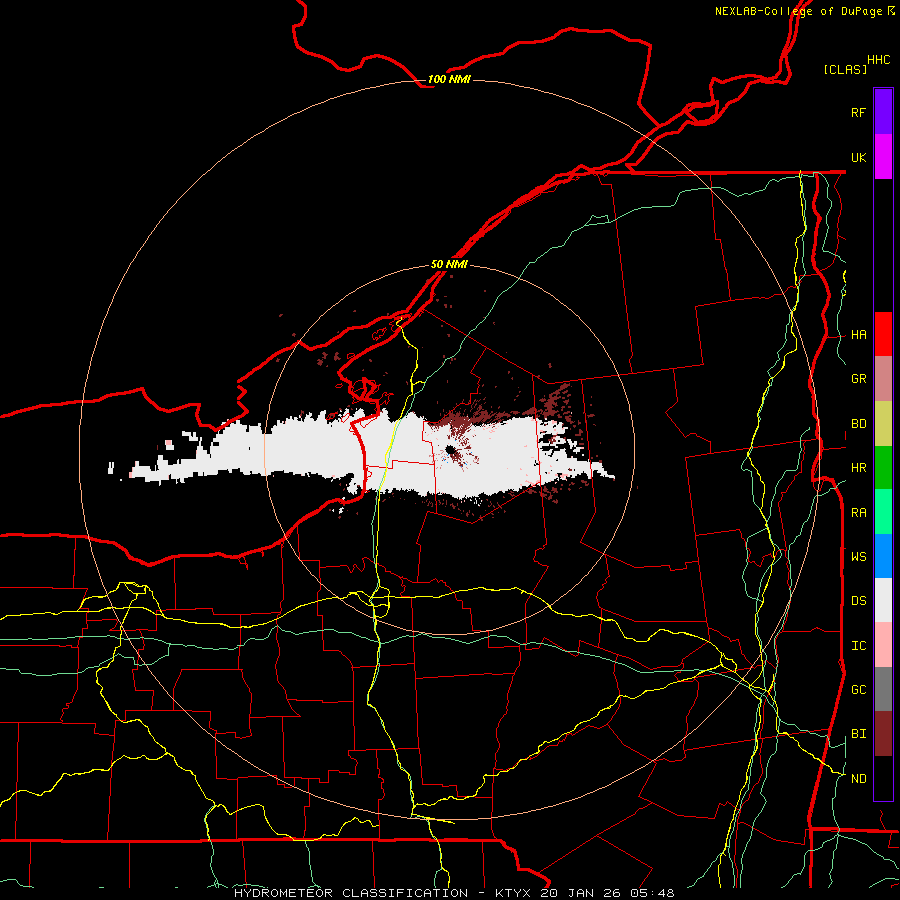The height and width of the screenshot is (900, 900).
Task: Click the RF legend label
Action: [x=858, y=112]
